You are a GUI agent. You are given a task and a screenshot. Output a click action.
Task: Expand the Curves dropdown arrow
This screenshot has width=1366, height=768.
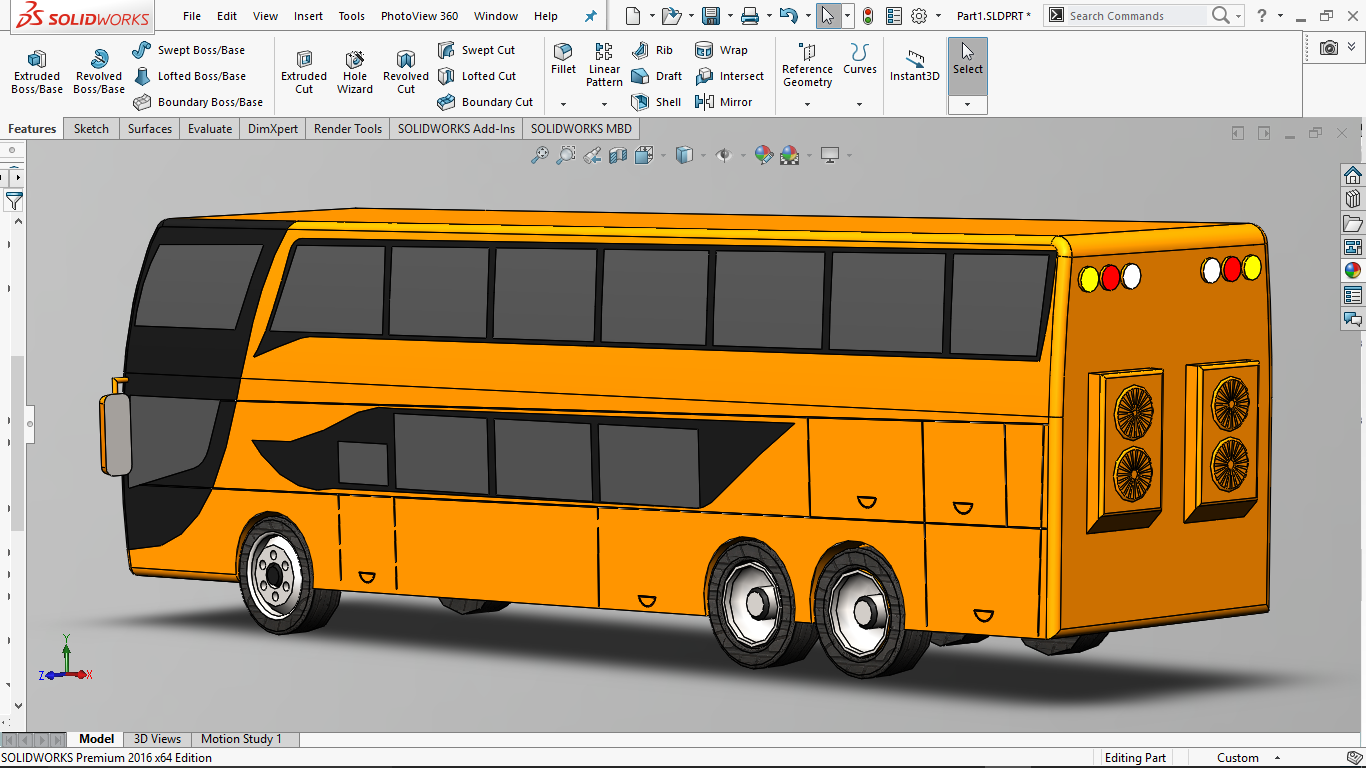click(859, 104)
